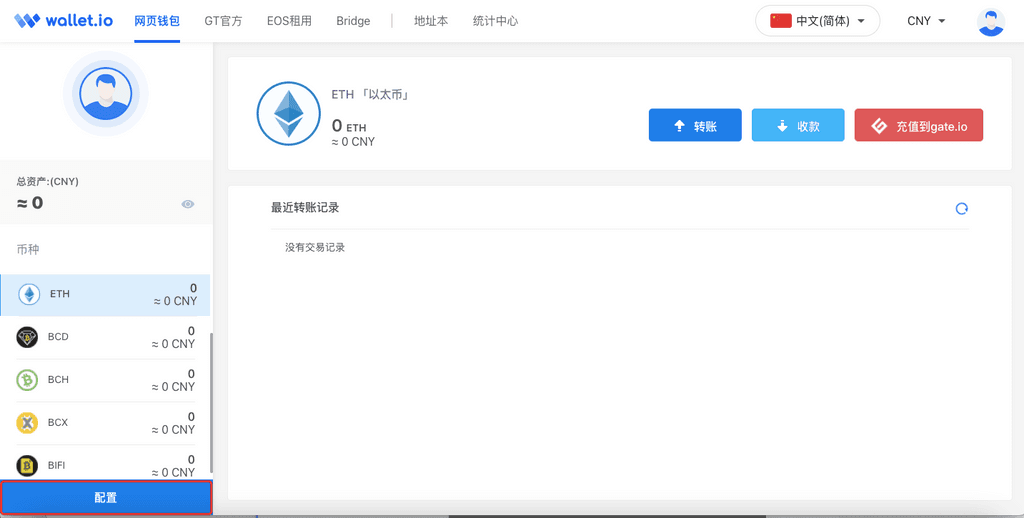
Task: Click the refresh icon for transfer records
Action: 961,209
